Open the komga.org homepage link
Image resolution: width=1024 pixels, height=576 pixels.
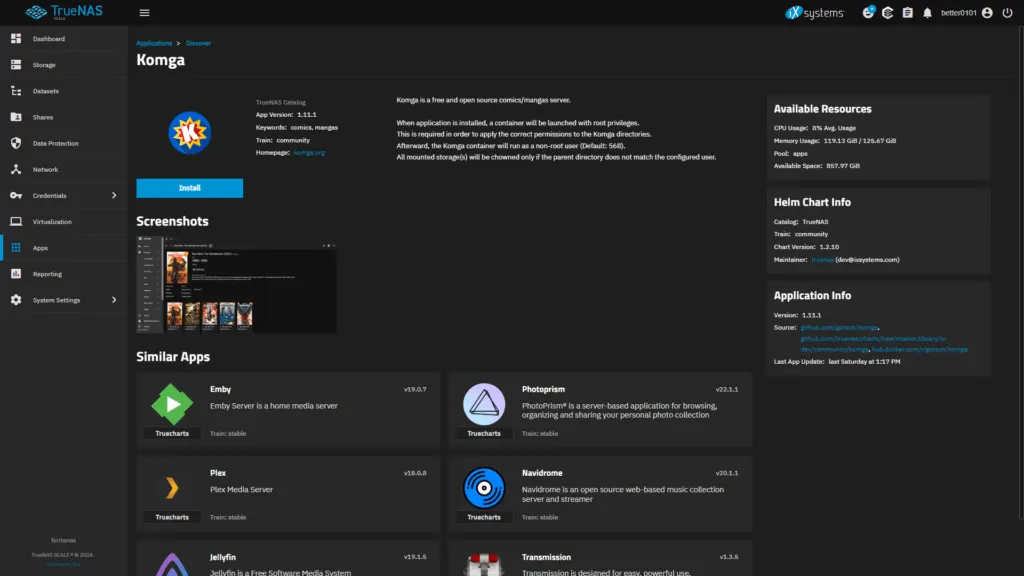coord(309,152)
